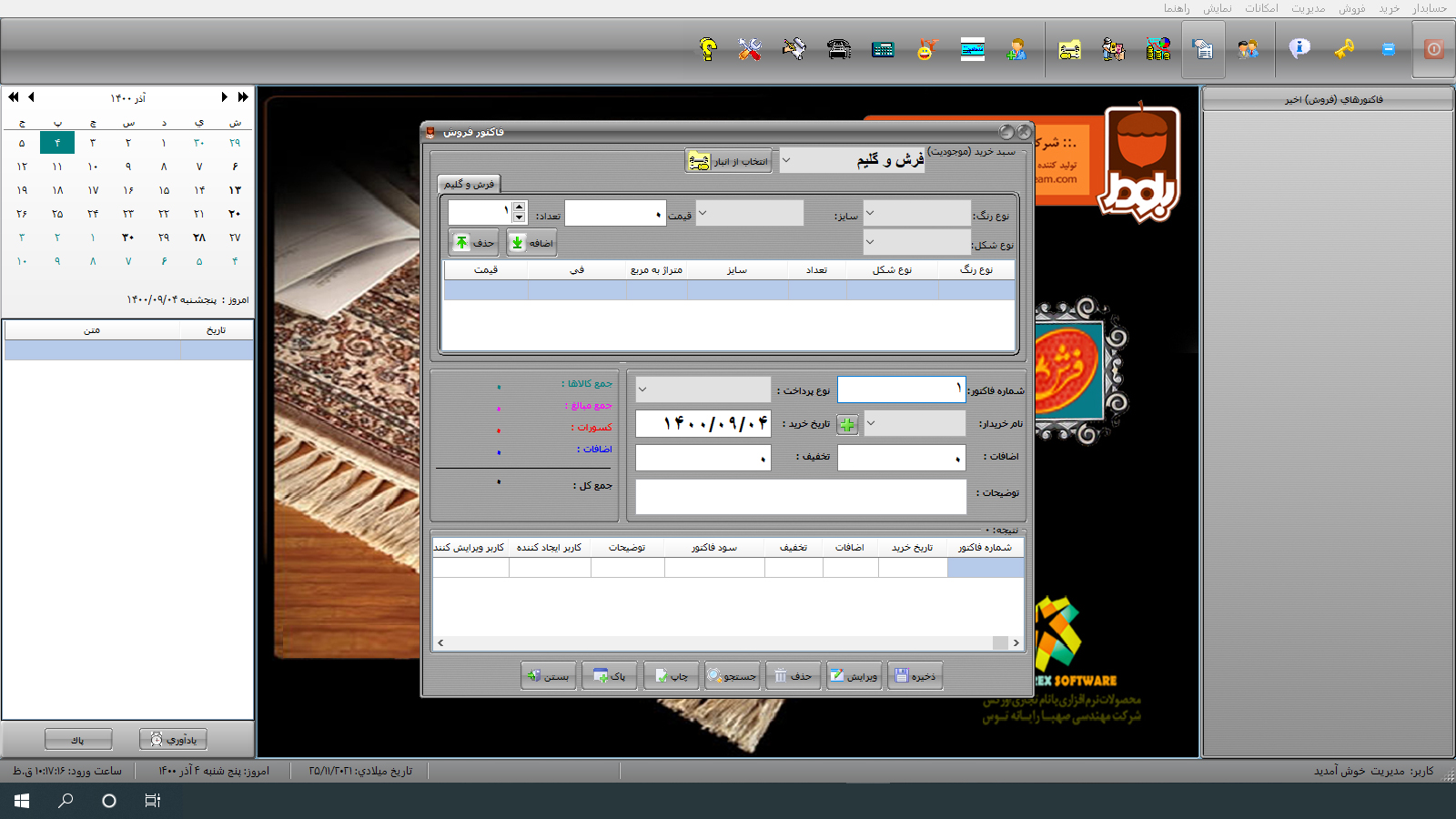Click the green plus add-buyer button
Viewport: 1456px width, 819px height.
847,424
